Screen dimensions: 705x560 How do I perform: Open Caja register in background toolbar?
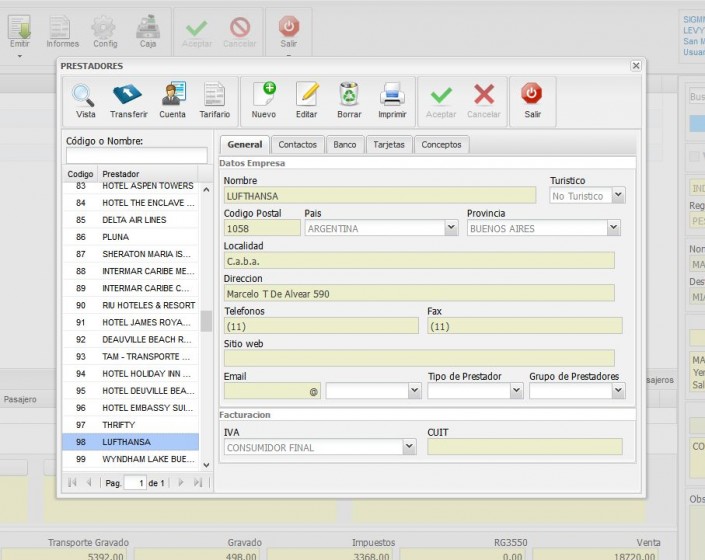tap(148, 31)
